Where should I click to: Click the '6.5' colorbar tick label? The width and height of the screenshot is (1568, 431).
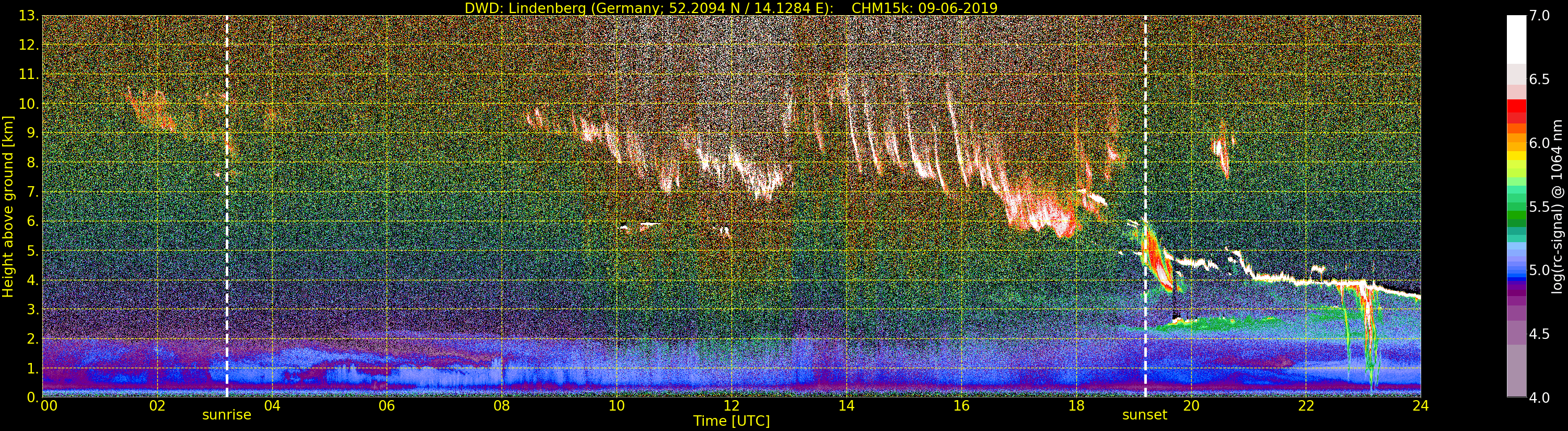1539,80
